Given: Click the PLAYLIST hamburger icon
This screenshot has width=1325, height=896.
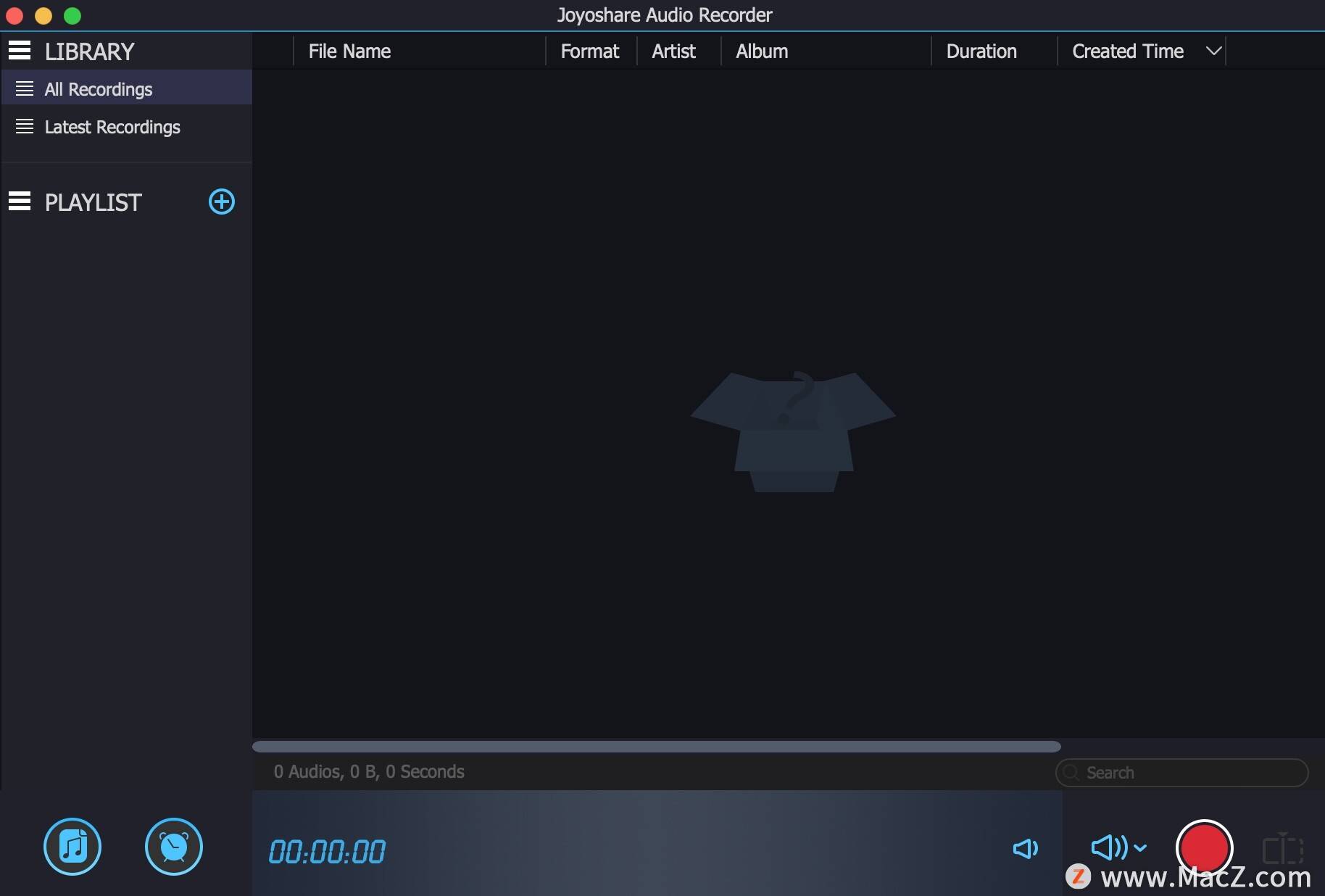Looking at the screenshot, I should point(20,202).
